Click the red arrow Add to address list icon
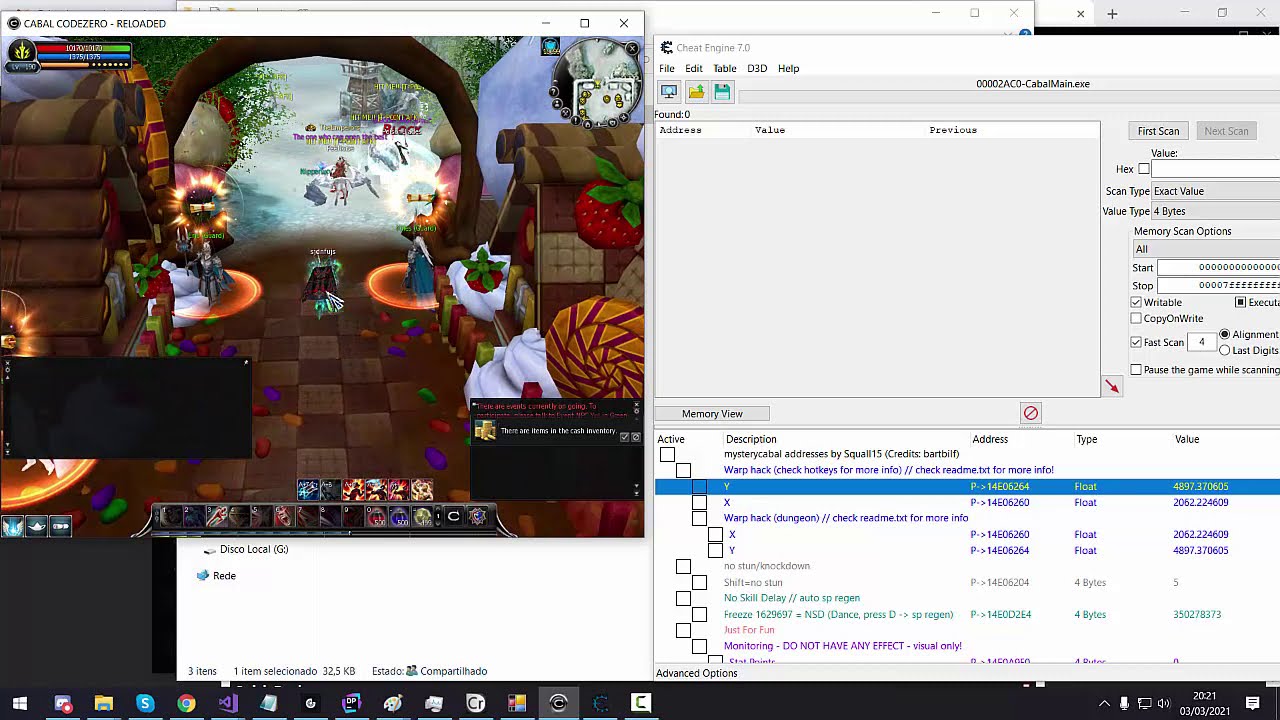 (x=1112, y=386)
